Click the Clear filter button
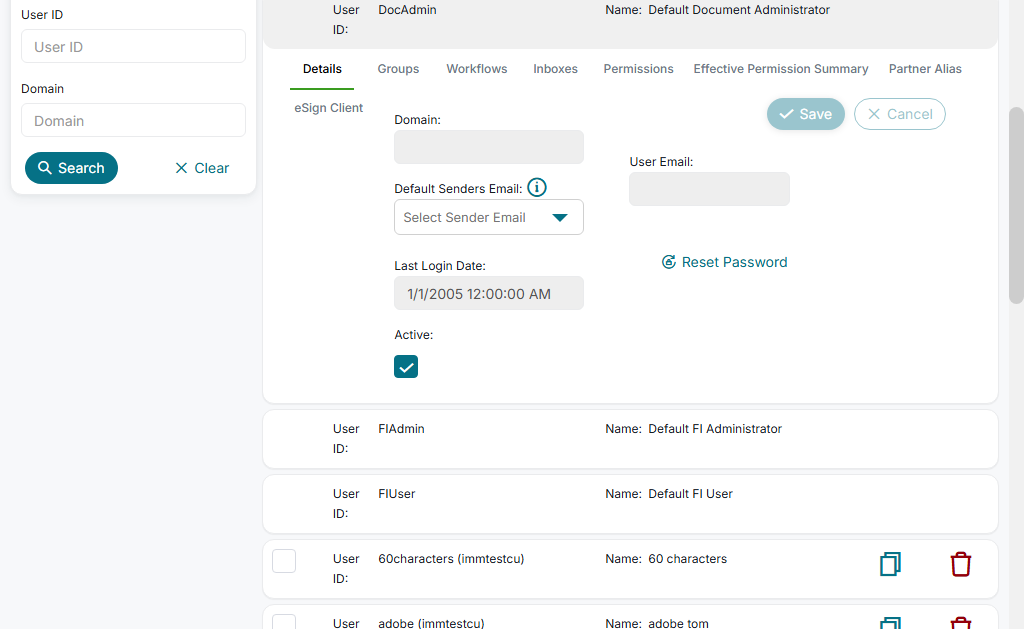Screen dimensions: 1024x629 coord(202,168)
